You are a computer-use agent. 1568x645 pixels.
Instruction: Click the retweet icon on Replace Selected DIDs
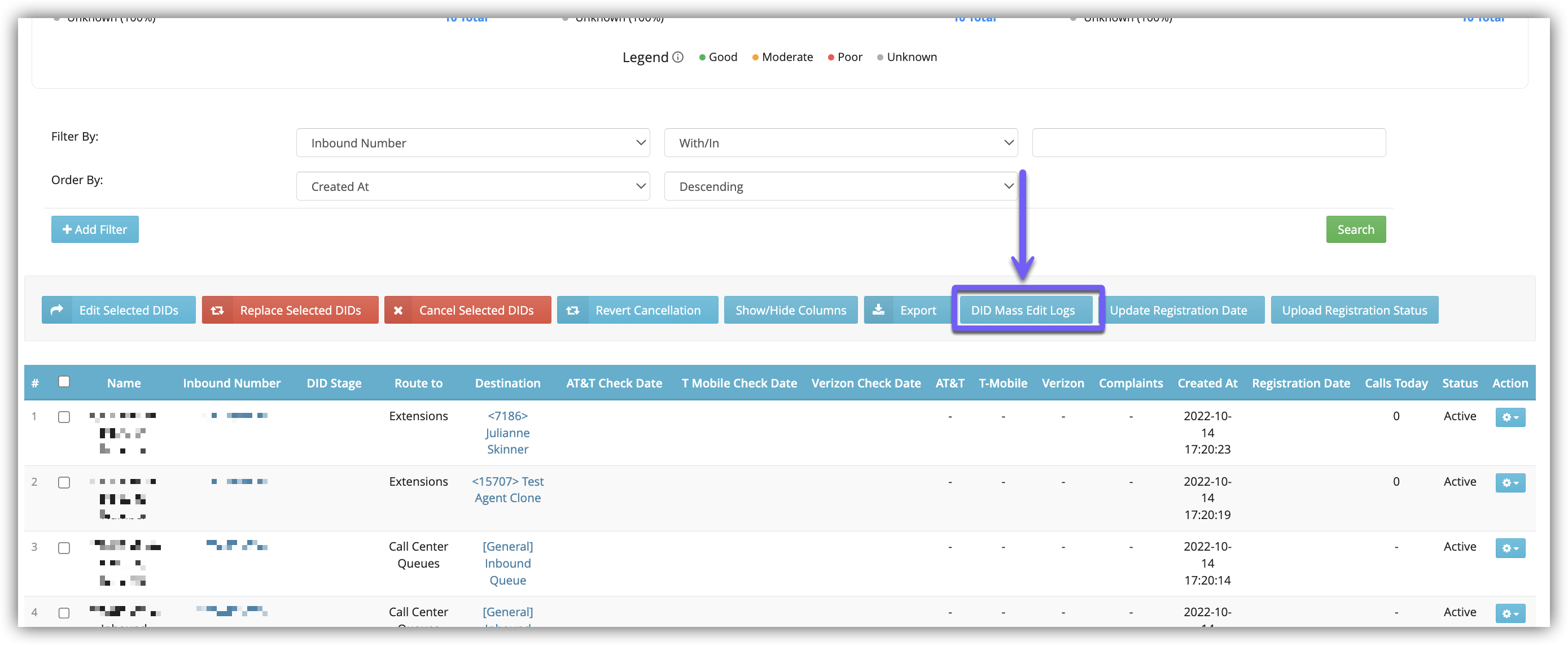[x=217, y=311]
